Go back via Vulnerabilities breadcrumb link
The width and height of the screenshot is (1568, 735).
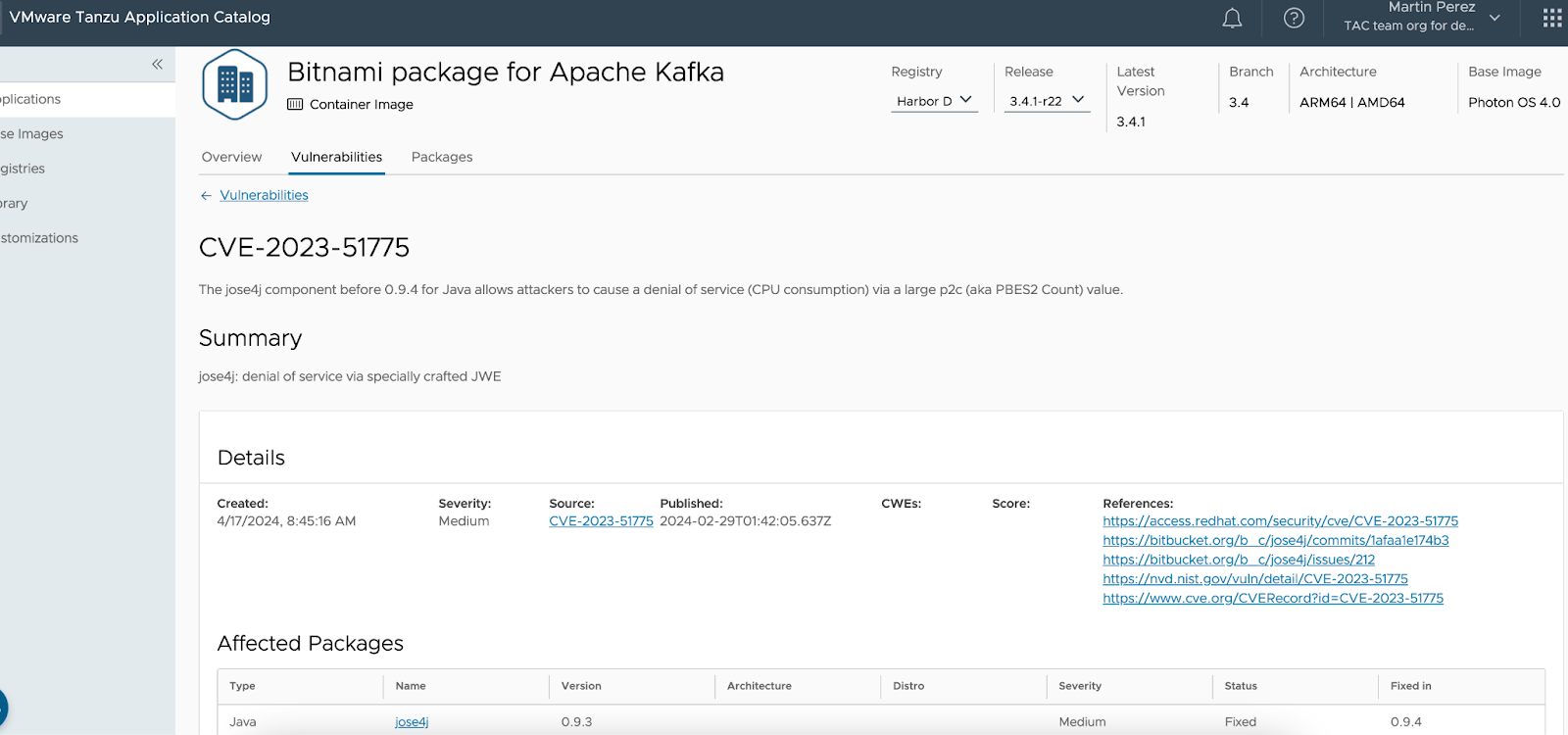[x=264, y=195]
